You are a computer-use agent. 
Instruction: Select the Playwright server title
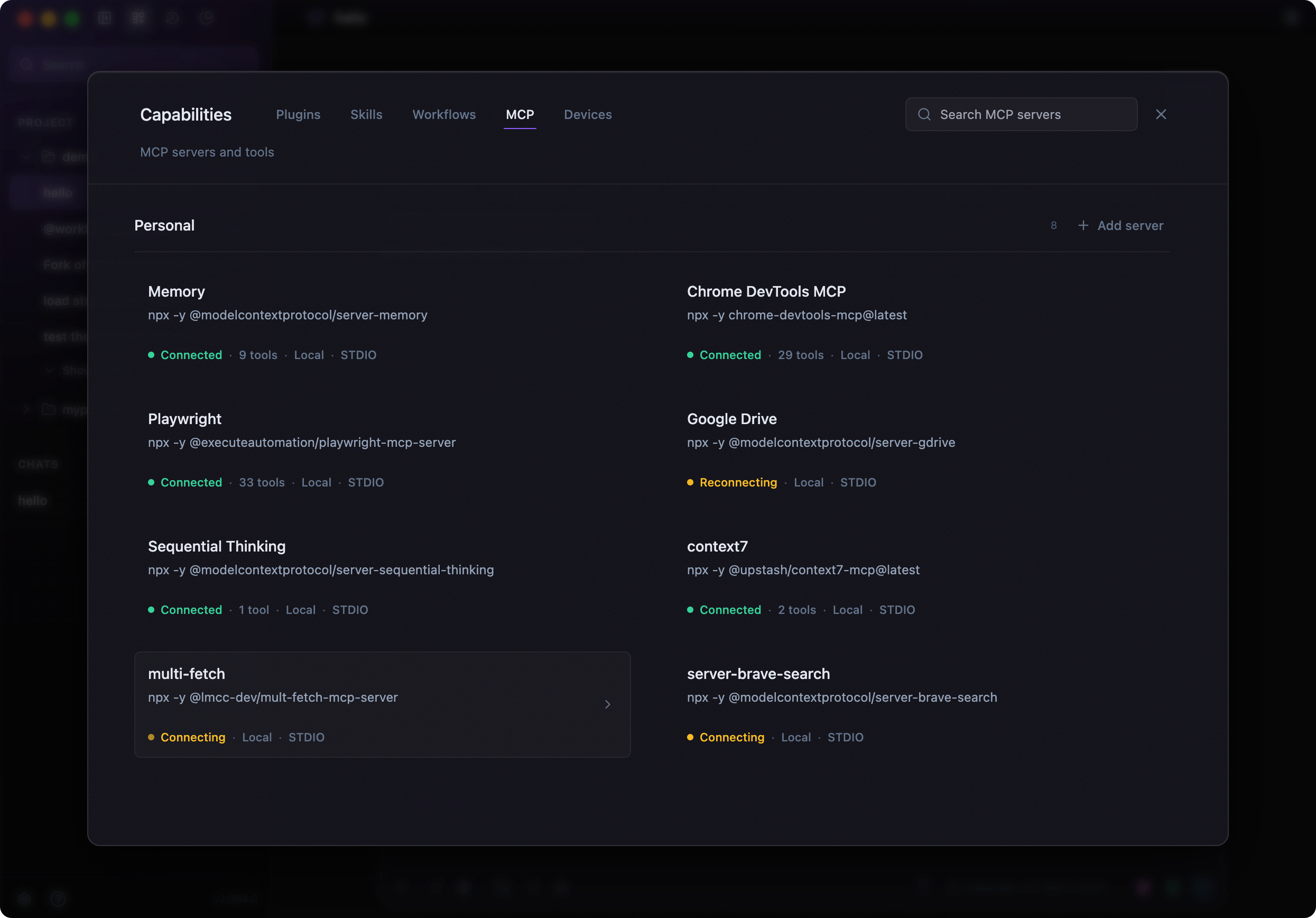[184, 419]
